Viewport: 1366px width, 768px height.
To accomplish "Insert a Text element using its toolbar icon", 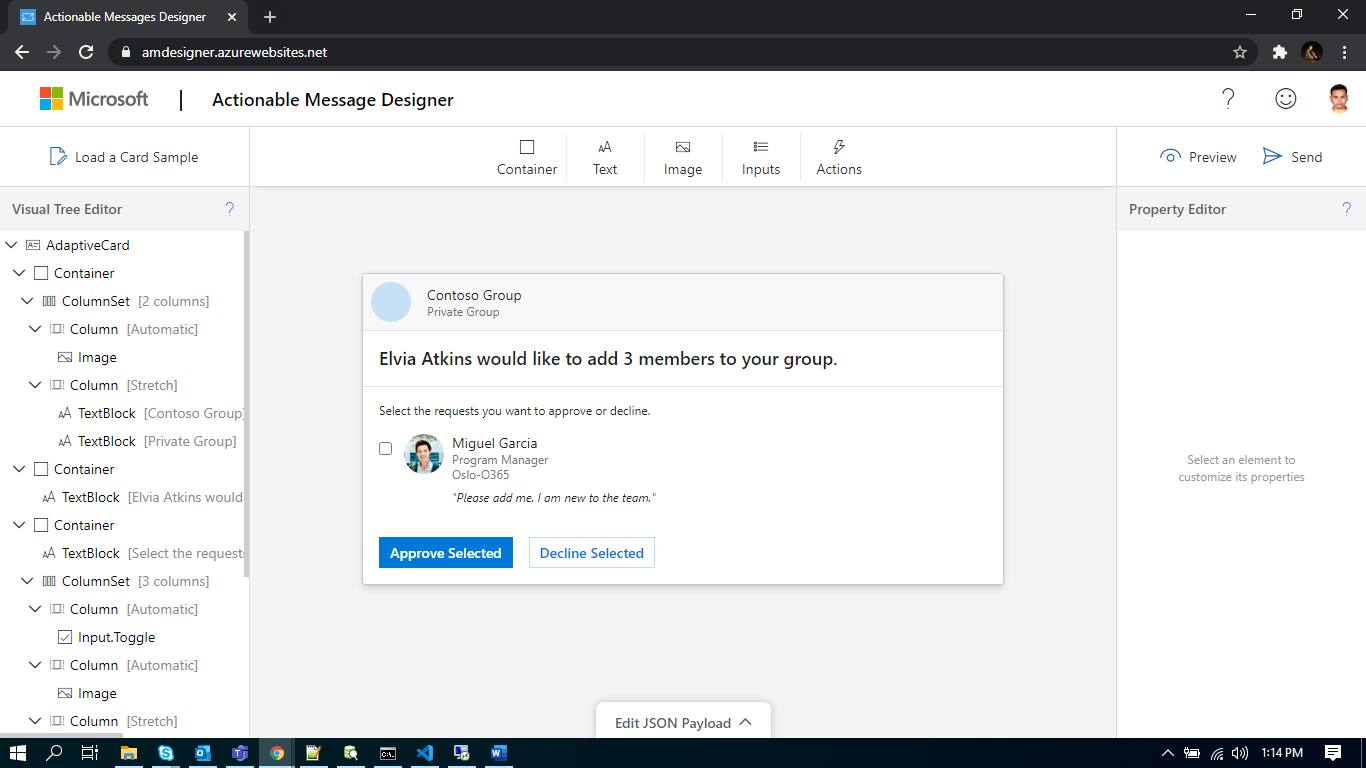I will tap(604, 156).
